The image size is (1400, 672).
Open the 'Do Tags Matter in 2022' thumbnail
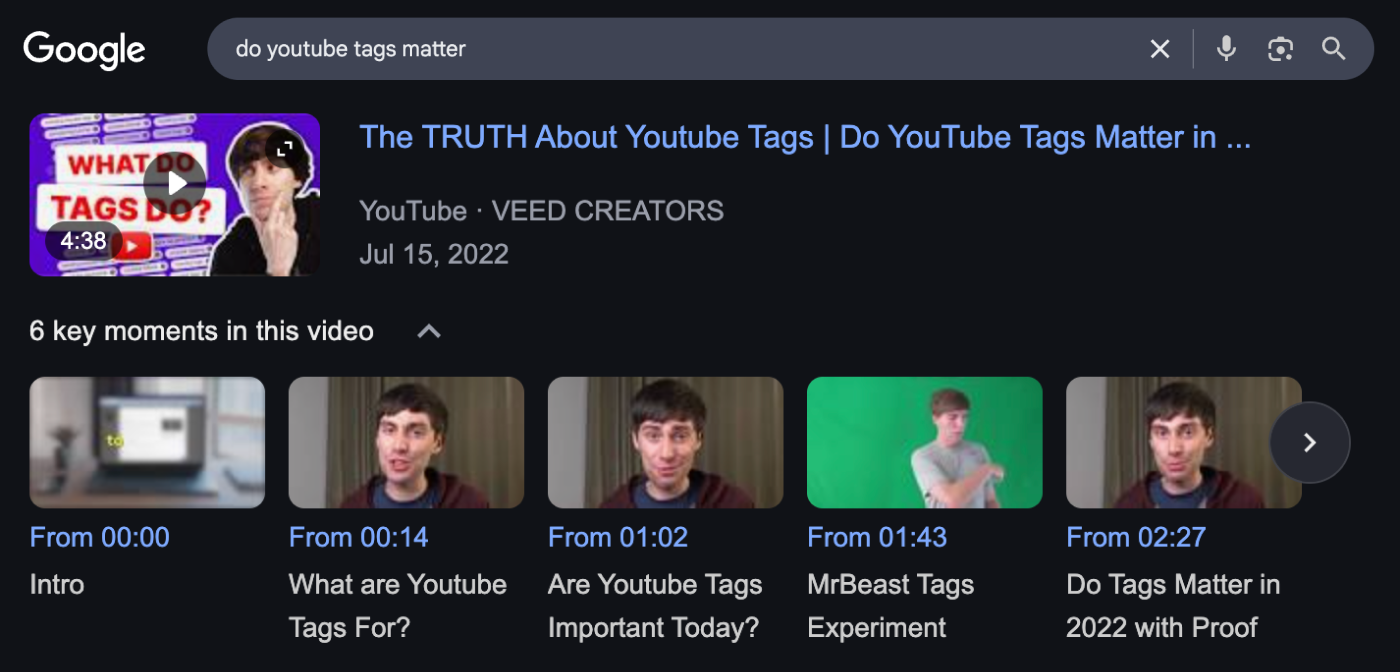click(1183, 442)
